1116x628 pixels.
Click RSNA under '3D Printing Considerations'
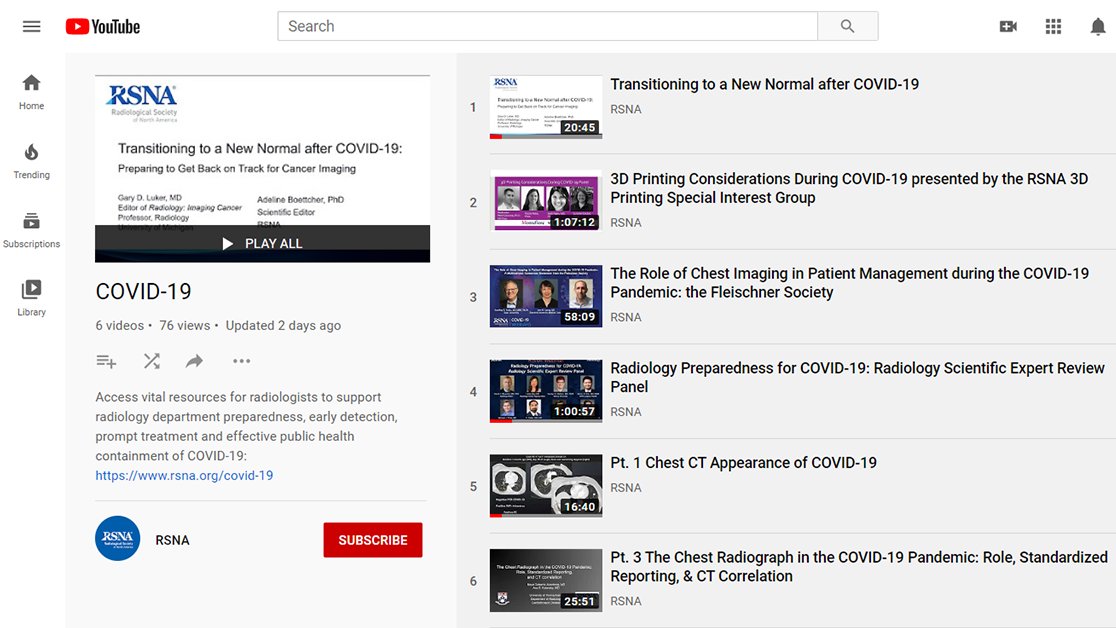click(x=626, y=222)
